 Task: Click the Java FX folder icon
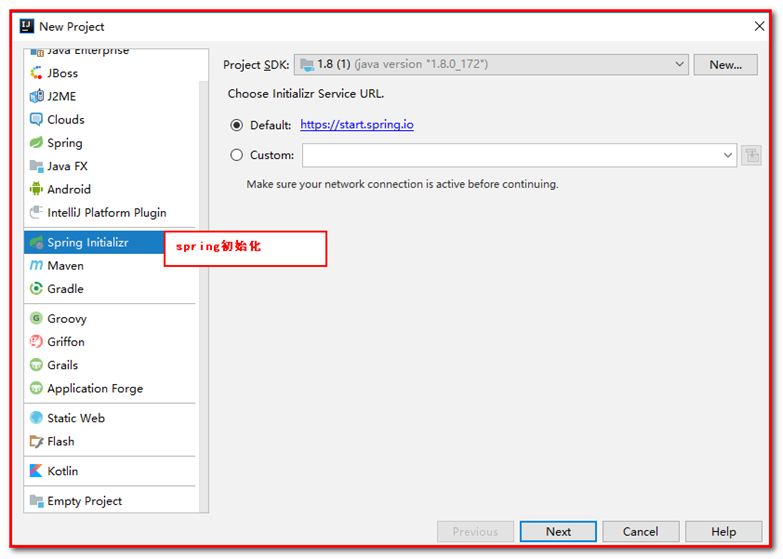(x=36, y=166)
